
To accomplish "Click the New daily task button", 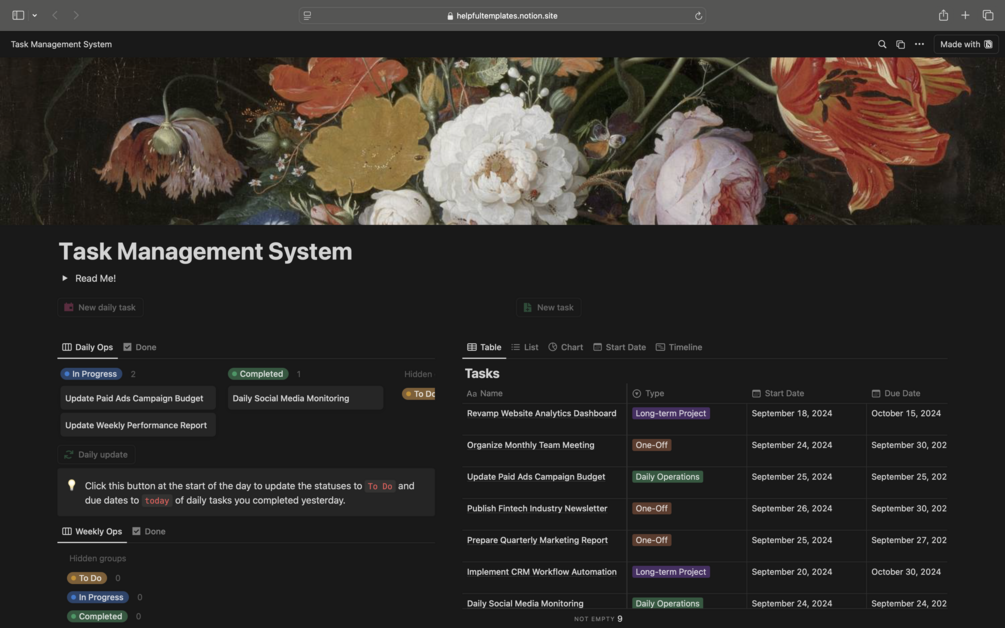I will [x=101, y=308].
